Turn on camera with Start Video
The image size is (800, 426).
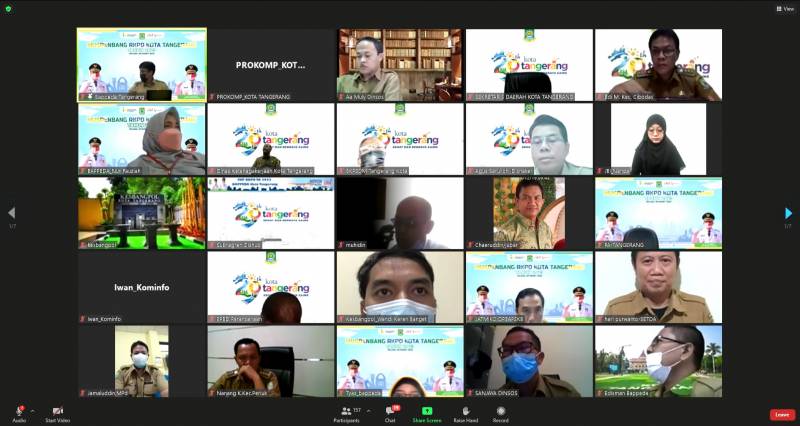(x=57, y=411)
